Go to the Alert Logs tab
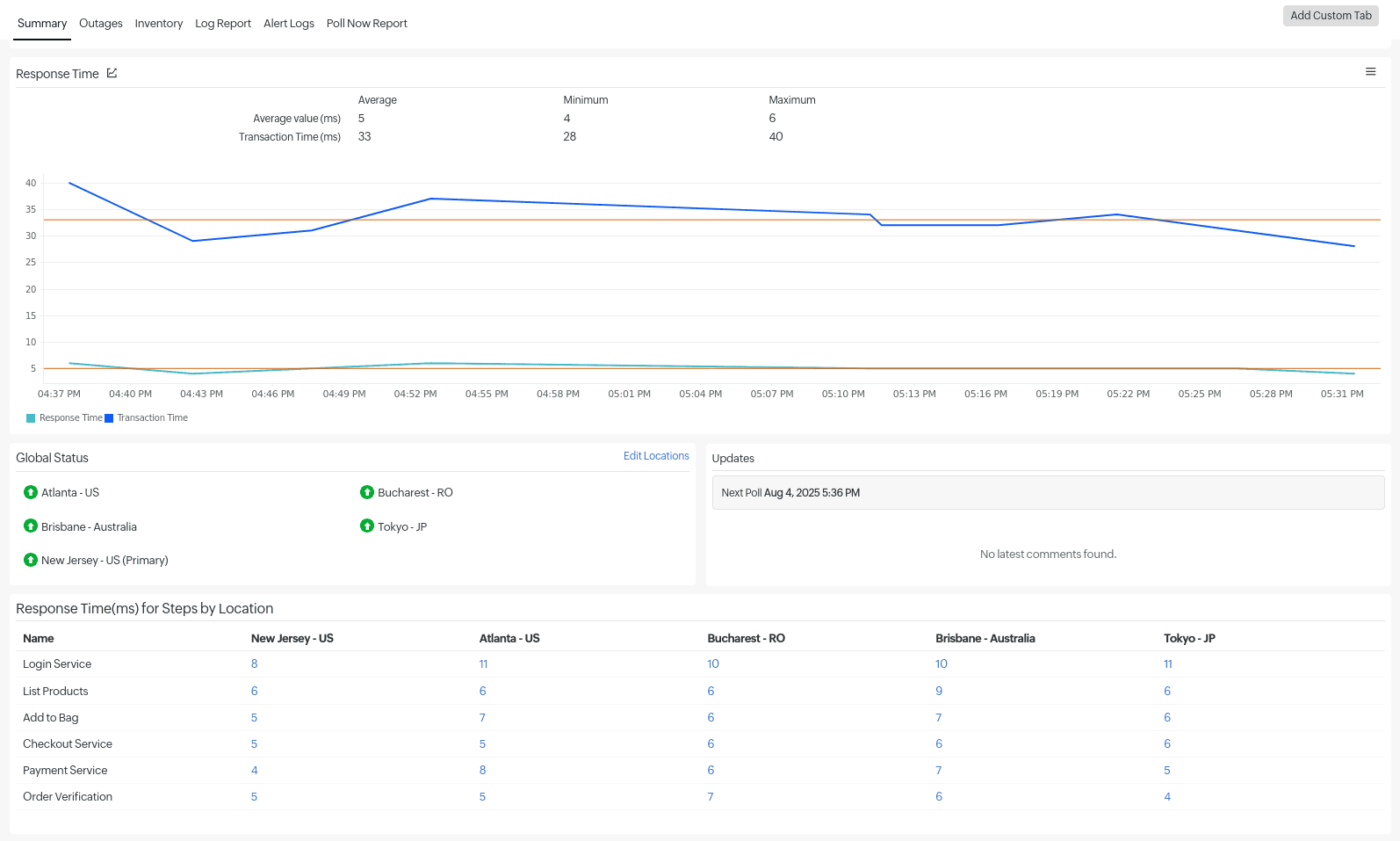Viewport: 1400px width, 841px height. click(289, 23)
